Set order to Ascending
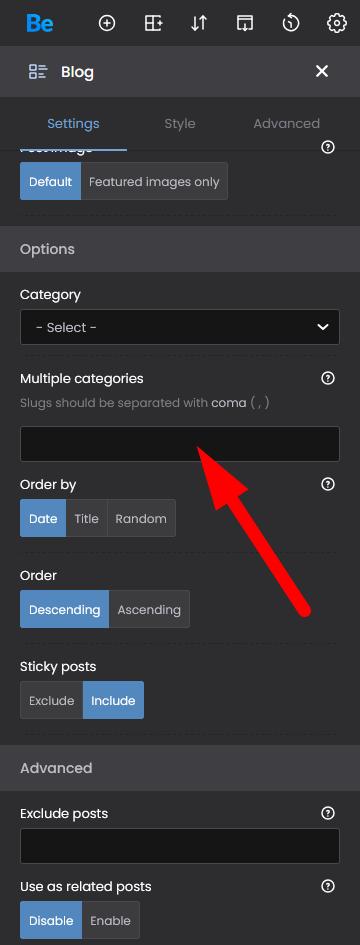 [149, 609]
